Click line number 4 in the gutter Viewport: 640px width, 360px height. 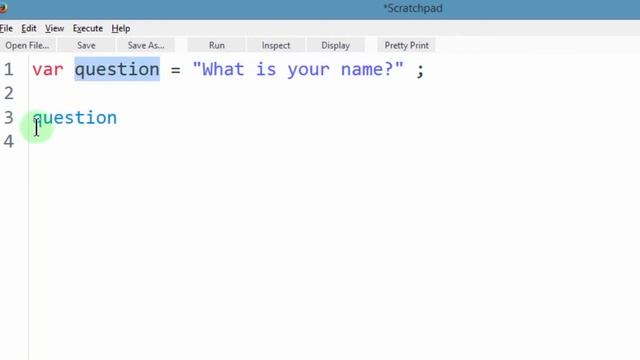pos(9,142)
